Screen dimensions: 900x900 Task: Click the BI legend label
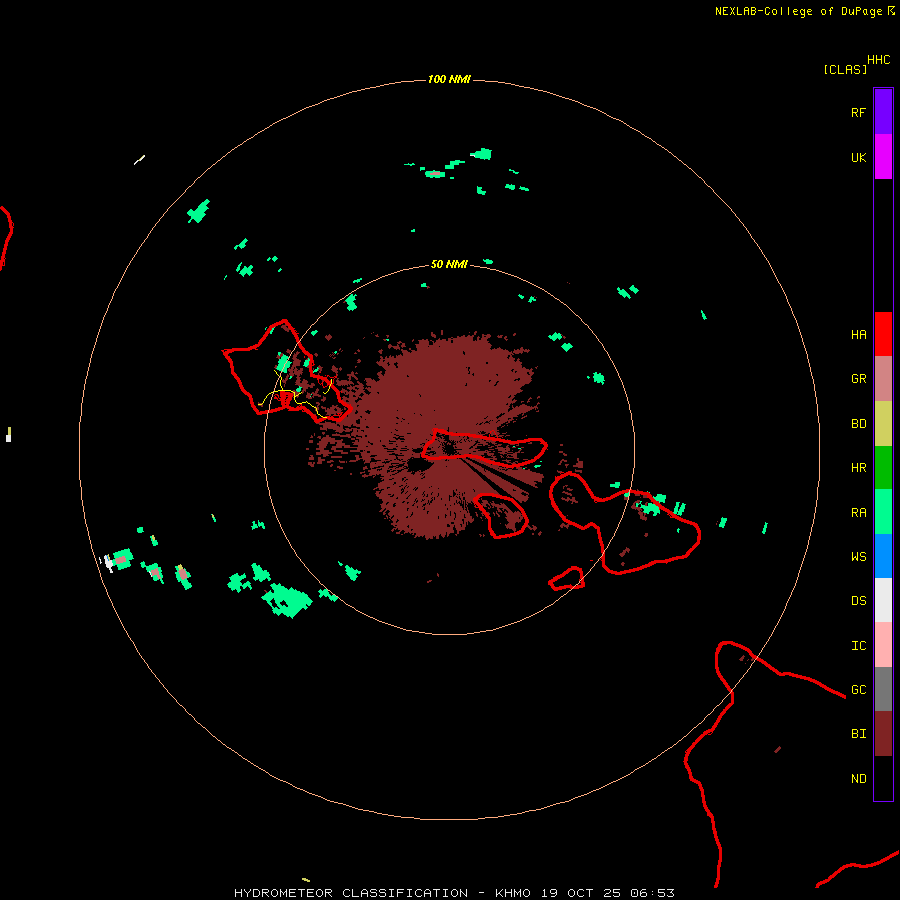tap(858, 734)
